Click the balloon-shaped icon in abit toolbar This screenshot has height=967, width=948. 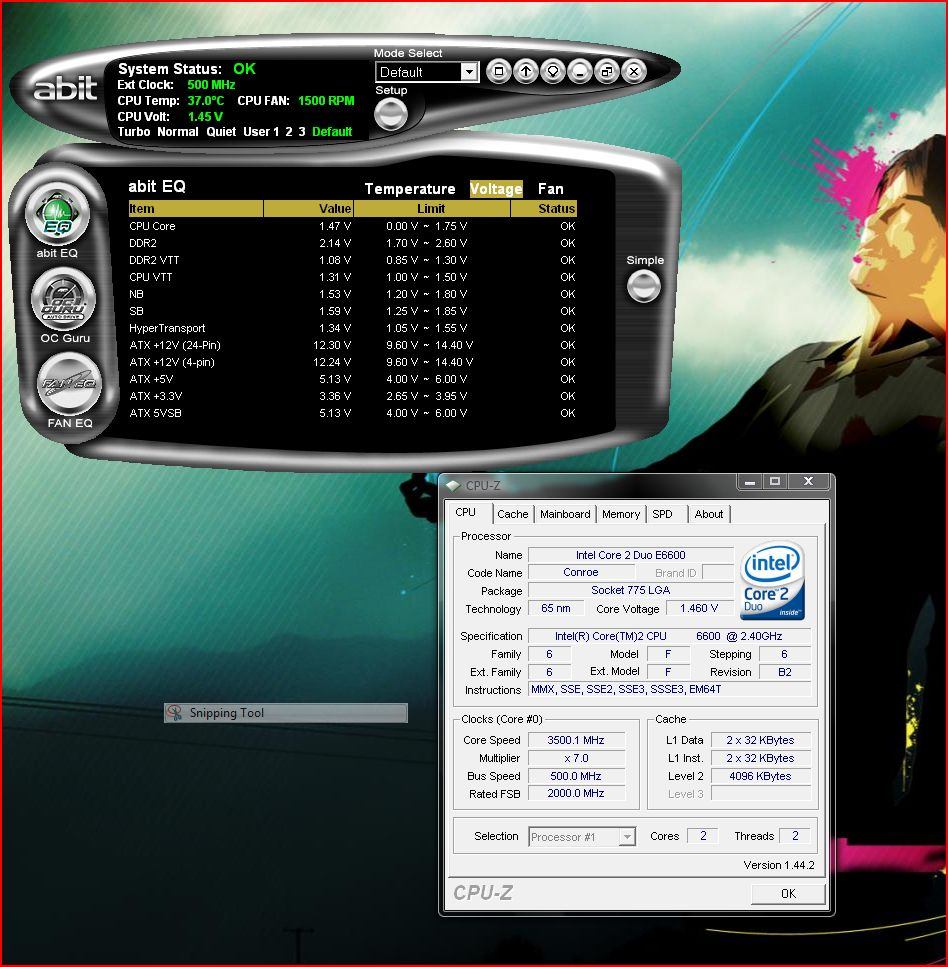coord(553,72)
